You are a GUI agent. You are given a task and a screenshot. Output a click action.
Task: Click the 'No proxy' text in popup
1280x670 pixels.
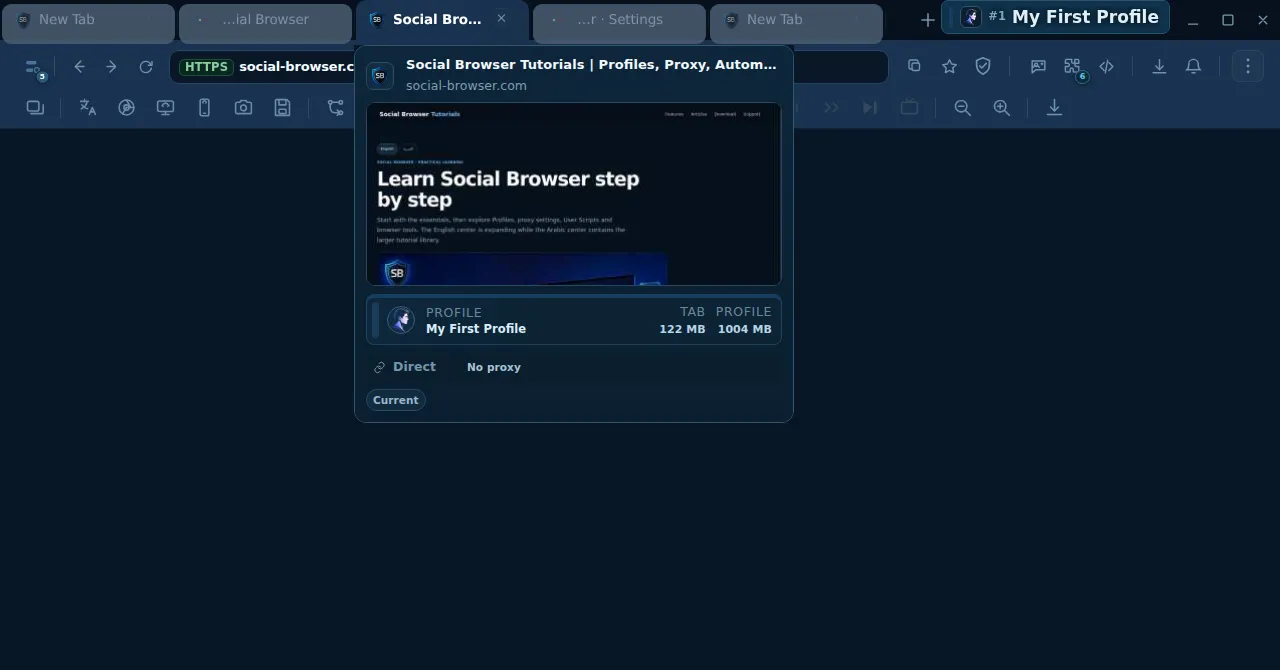pos(494,367)
